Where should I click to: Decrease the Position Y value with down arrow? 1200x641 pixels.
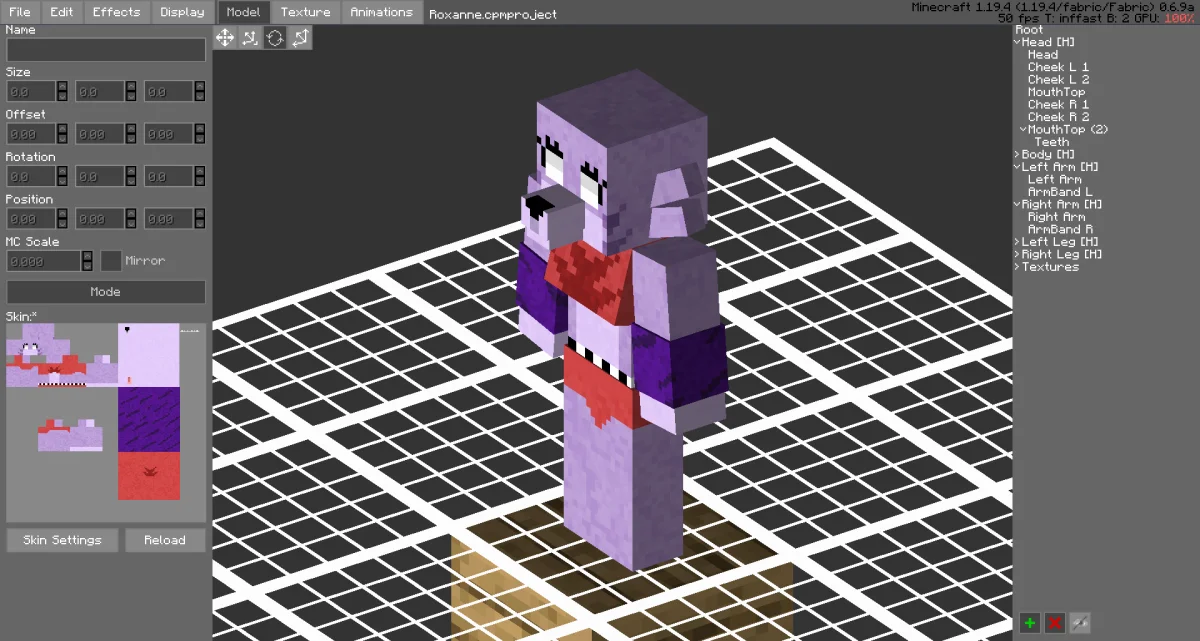click(130, 223)
